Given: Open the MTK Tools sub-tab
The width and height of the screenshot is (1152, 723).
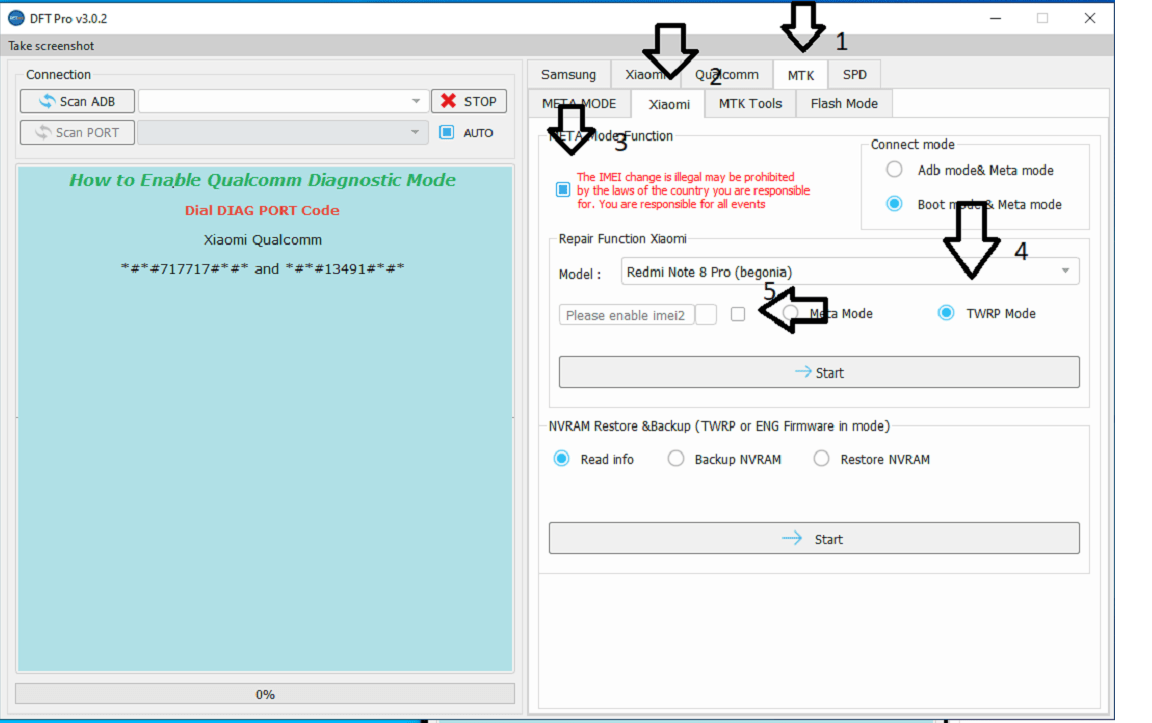Looking at the screenshot, I should pos(750,104).
